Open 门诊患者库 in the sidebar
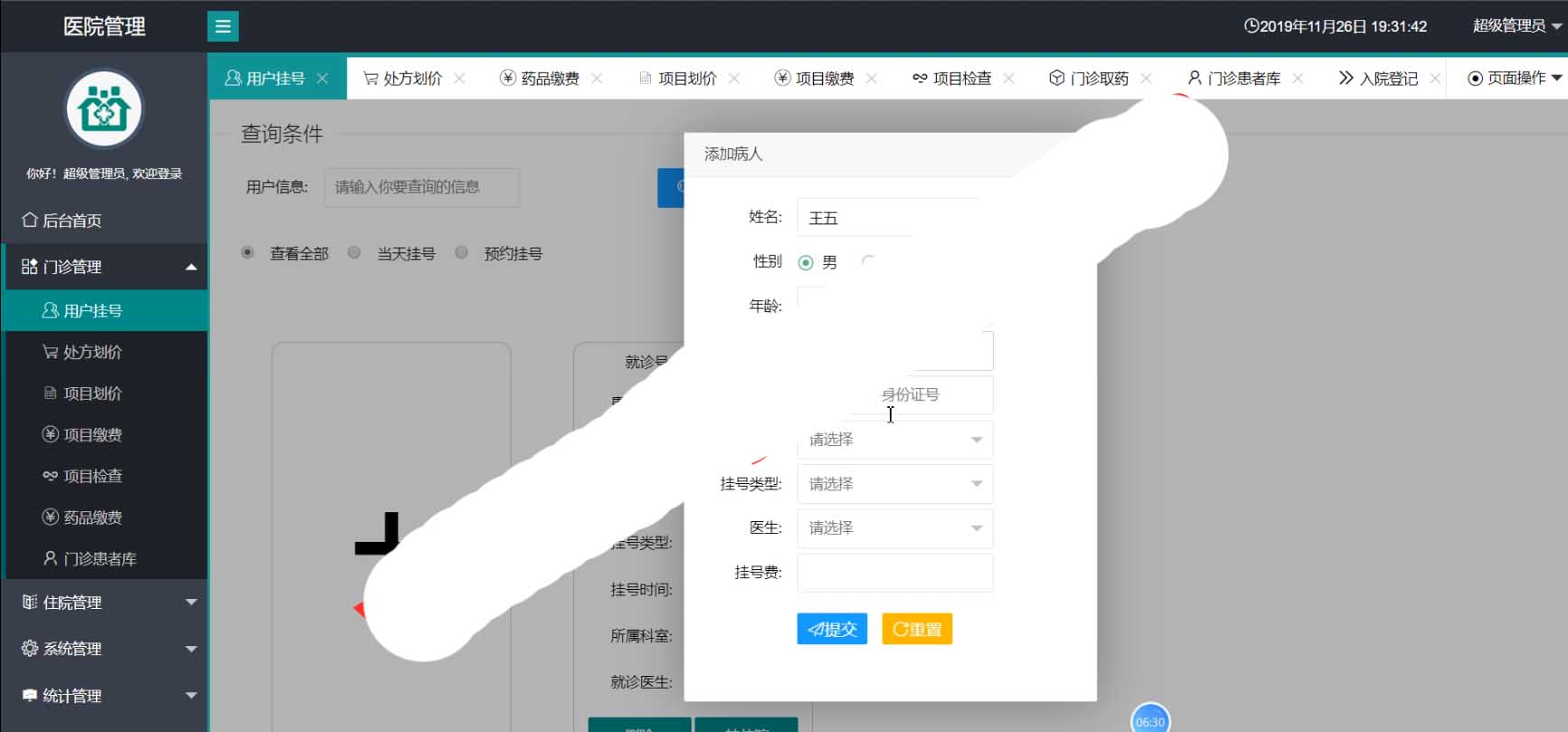 point(99,559)
